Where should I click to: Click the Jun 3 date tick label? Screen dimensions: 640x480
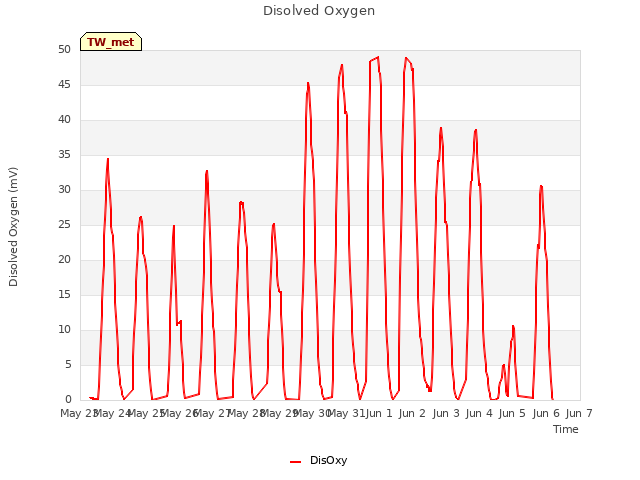[446, 413]
